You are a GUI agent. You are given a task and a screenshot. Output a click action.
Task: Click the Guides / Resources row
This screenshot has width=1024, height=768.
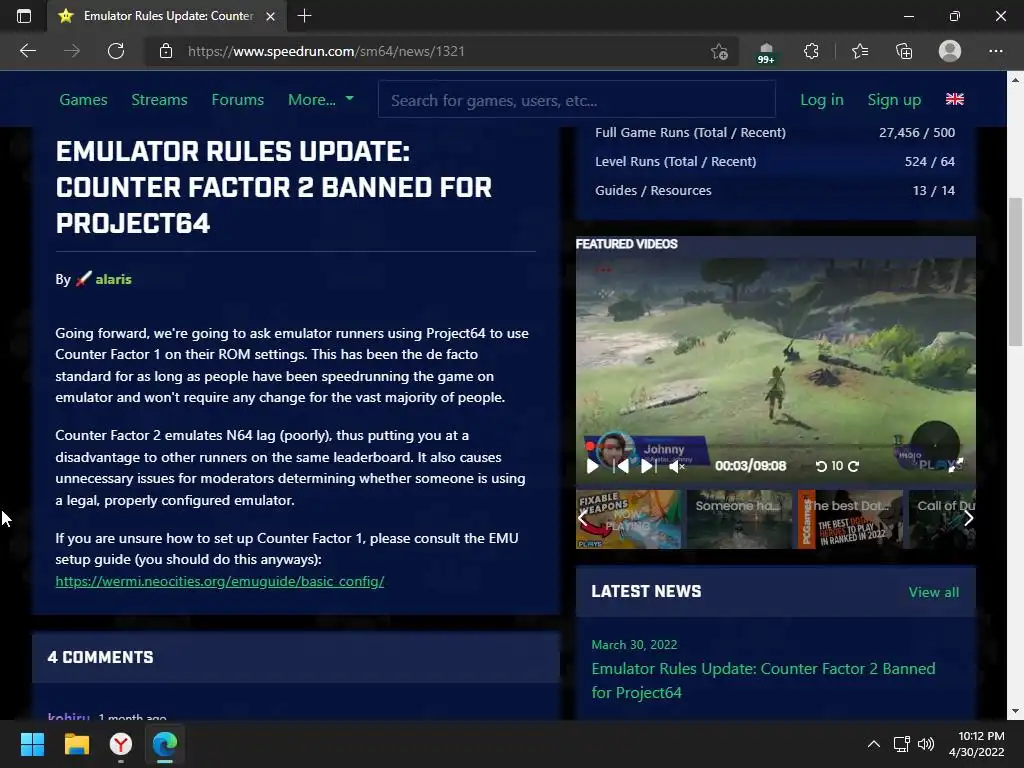coord(775,191)
